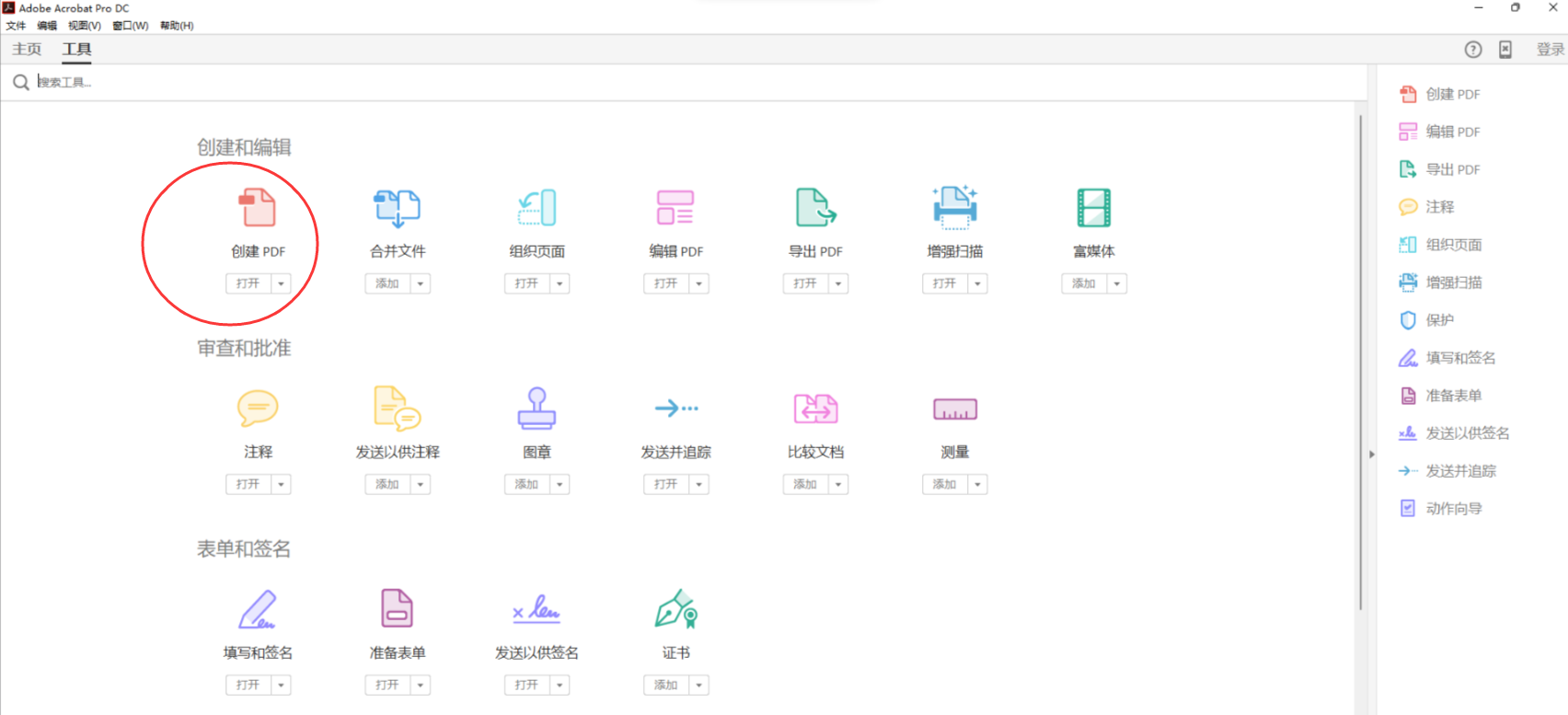The height and width of the screenshot is (715, 1568).
Task: Open 增强扫描 shortcut in right sidebar
Action: [1440, 283]
